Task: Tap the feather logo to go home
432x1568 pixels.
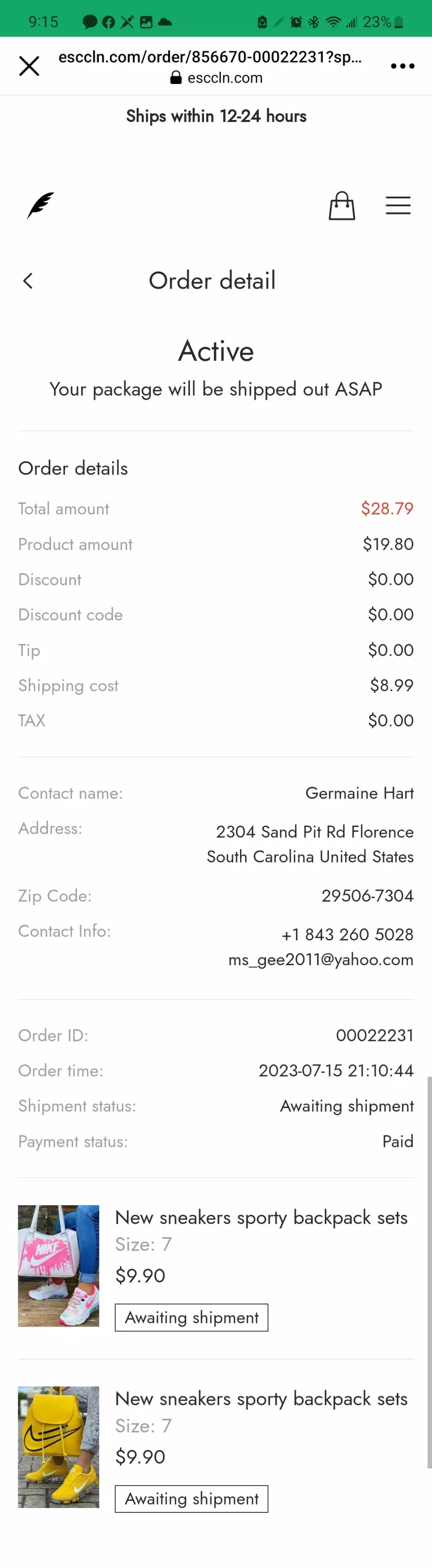Action: point(40,206)
